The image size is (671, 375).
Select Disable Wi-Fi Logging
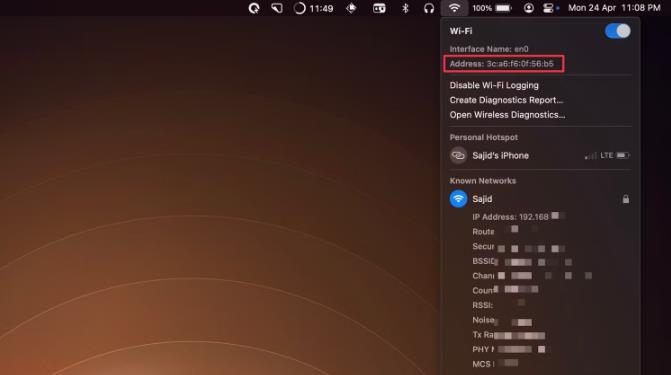(x=494, y=85)
